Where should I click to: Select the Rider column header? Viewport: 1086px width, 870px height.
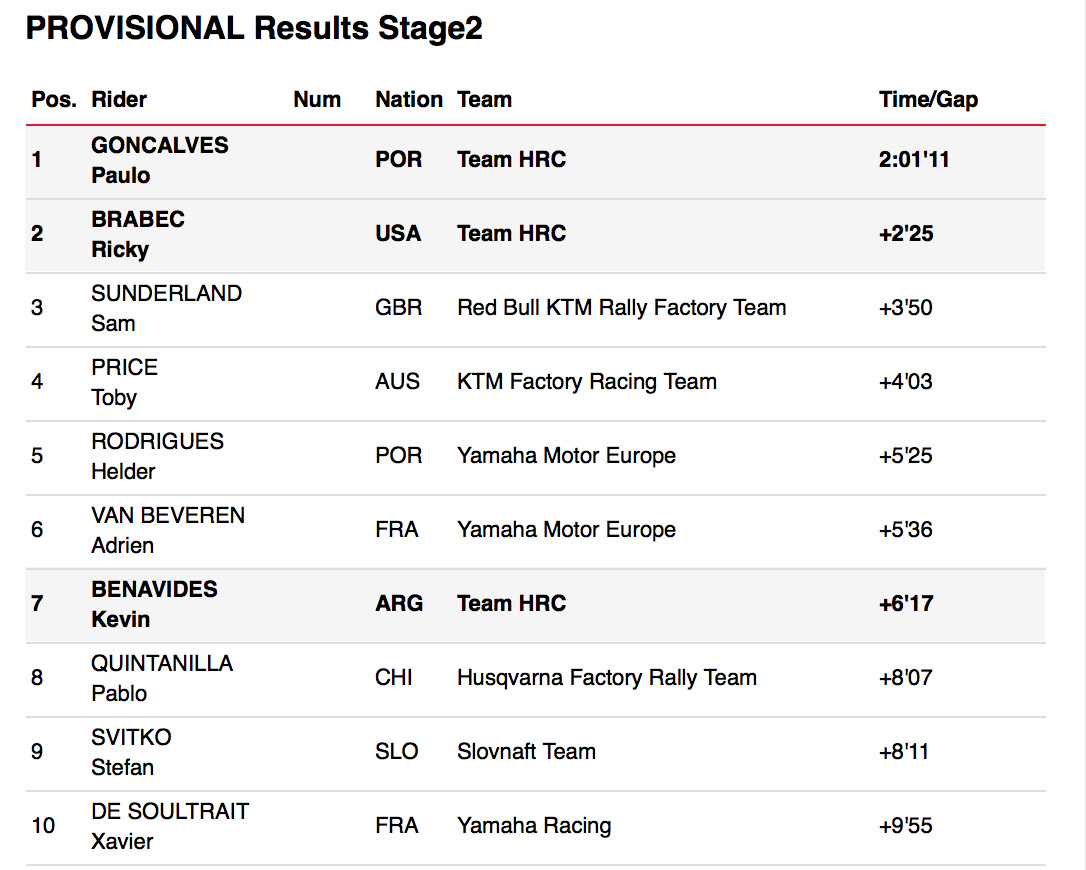pyautogui.click(x=119, y=100)
